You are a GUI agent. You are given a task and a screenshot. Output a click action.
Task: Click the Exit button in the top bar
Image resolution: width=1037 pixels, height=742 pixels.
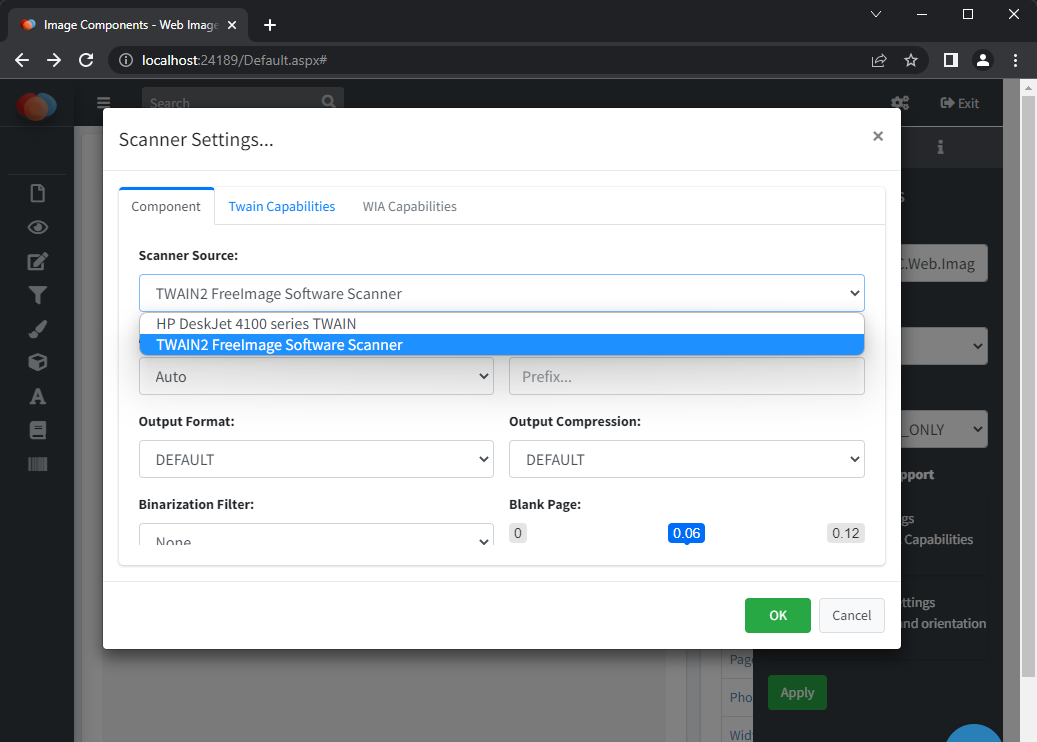[x=960, y=103]
